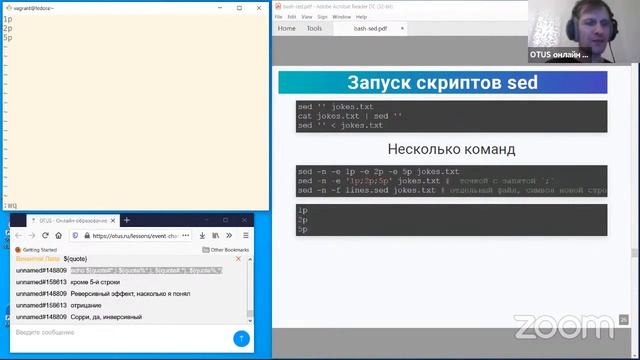Go to browser Home page

point(59,236)
